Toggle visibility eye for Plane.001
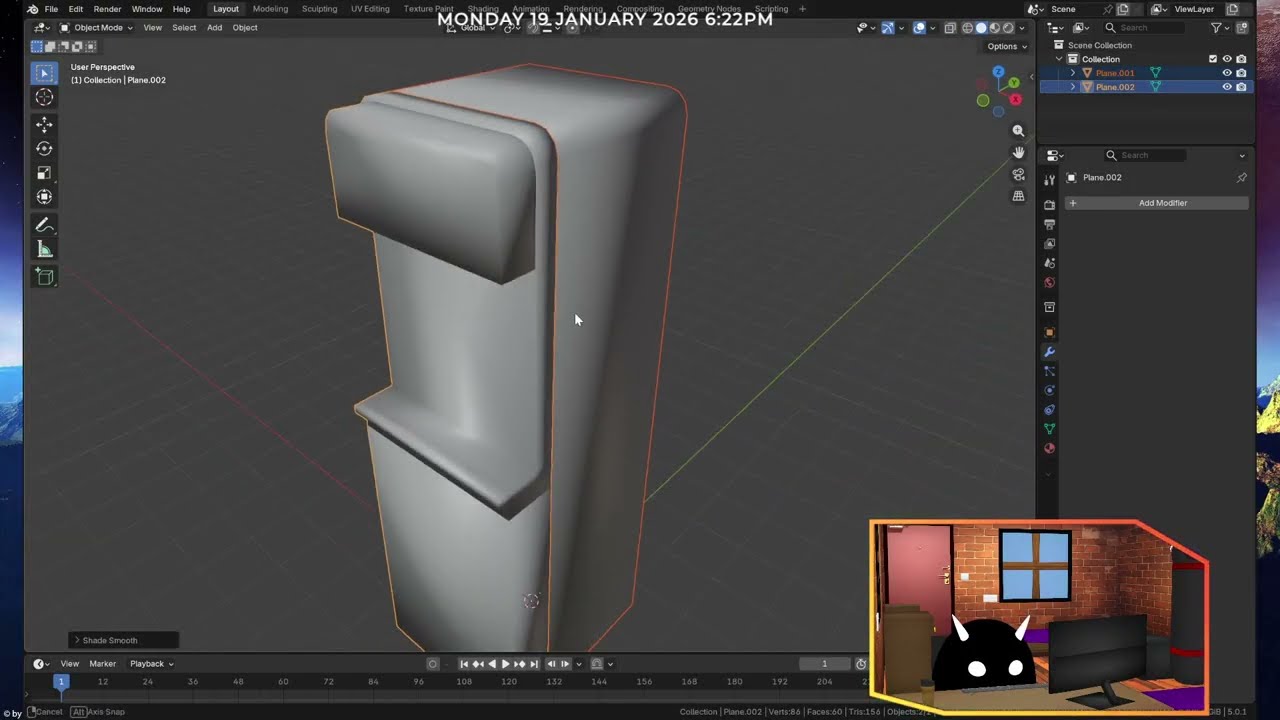1280x720 pixels. [x=1227, y=73]
